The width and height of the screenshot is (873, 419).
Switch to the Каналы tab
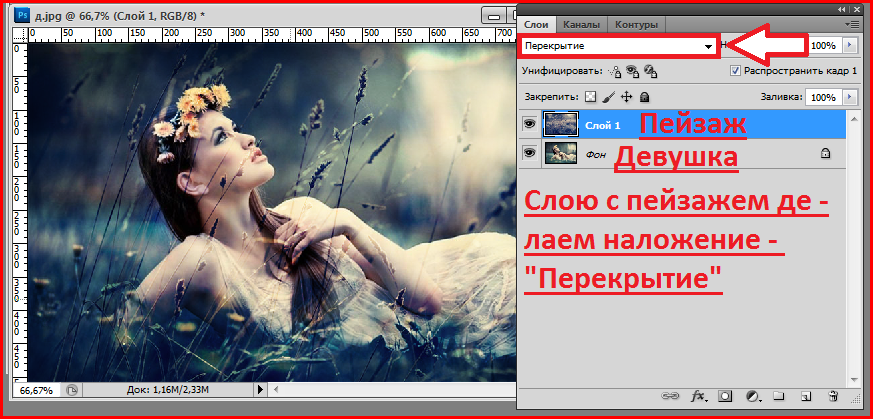click(581, 24)
